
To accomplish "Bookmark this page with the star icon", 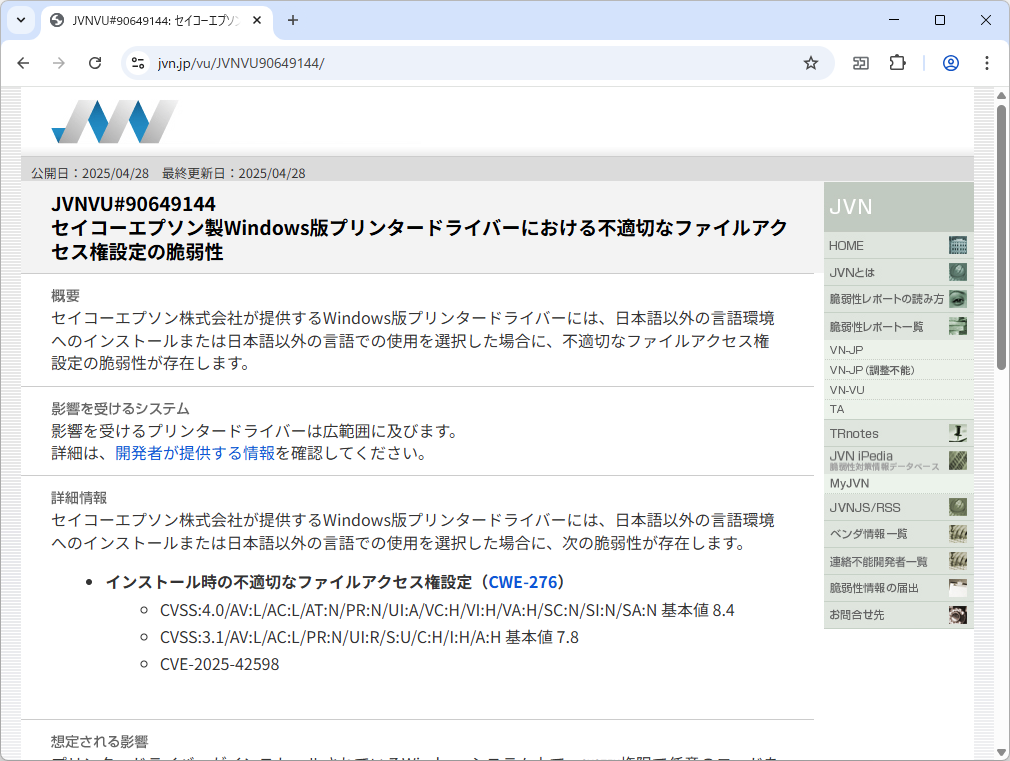I will tap(810, 62).
